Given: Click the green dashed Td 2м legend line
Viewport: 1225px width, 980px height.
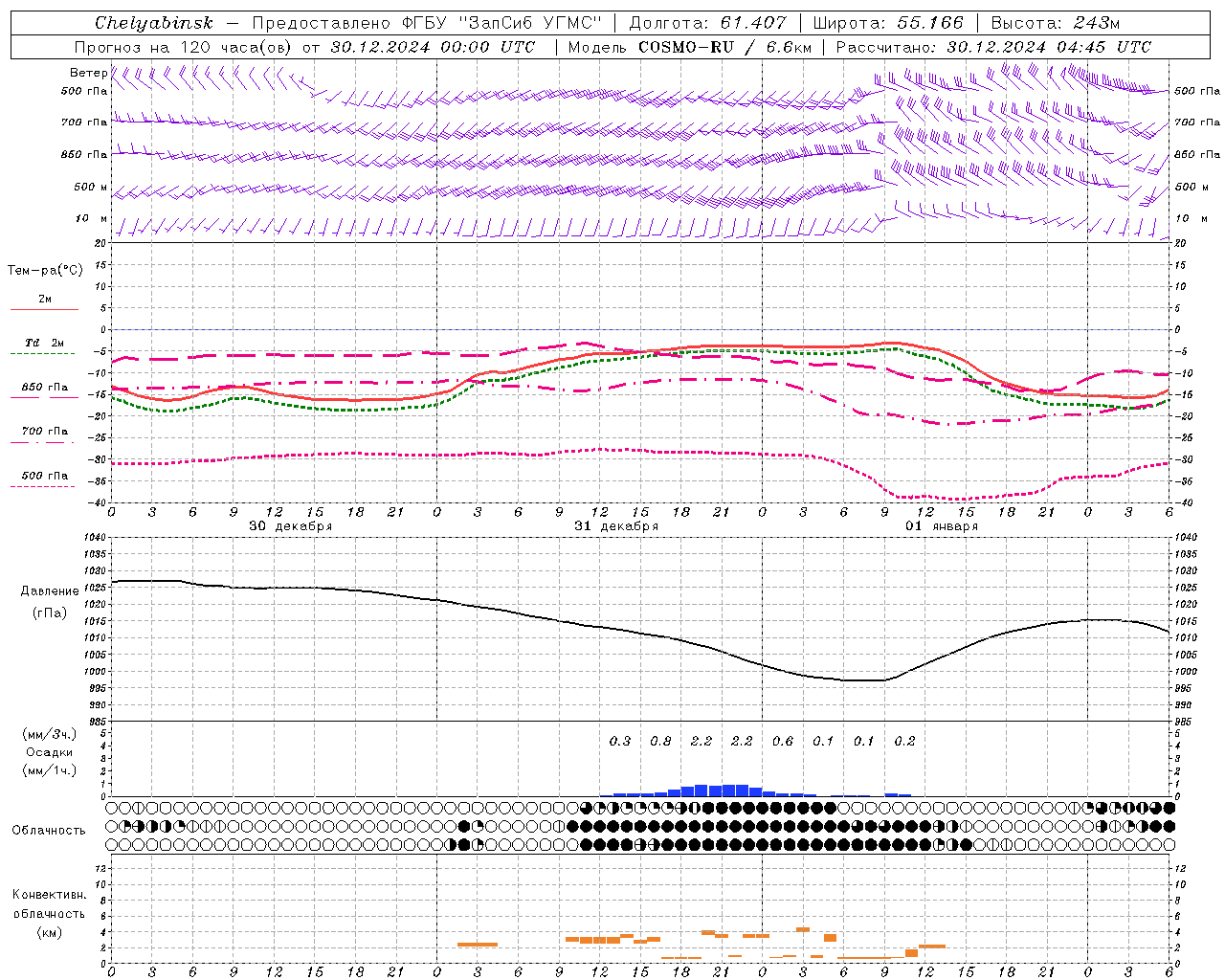Looking at the screenshot, I should [44, 354].
